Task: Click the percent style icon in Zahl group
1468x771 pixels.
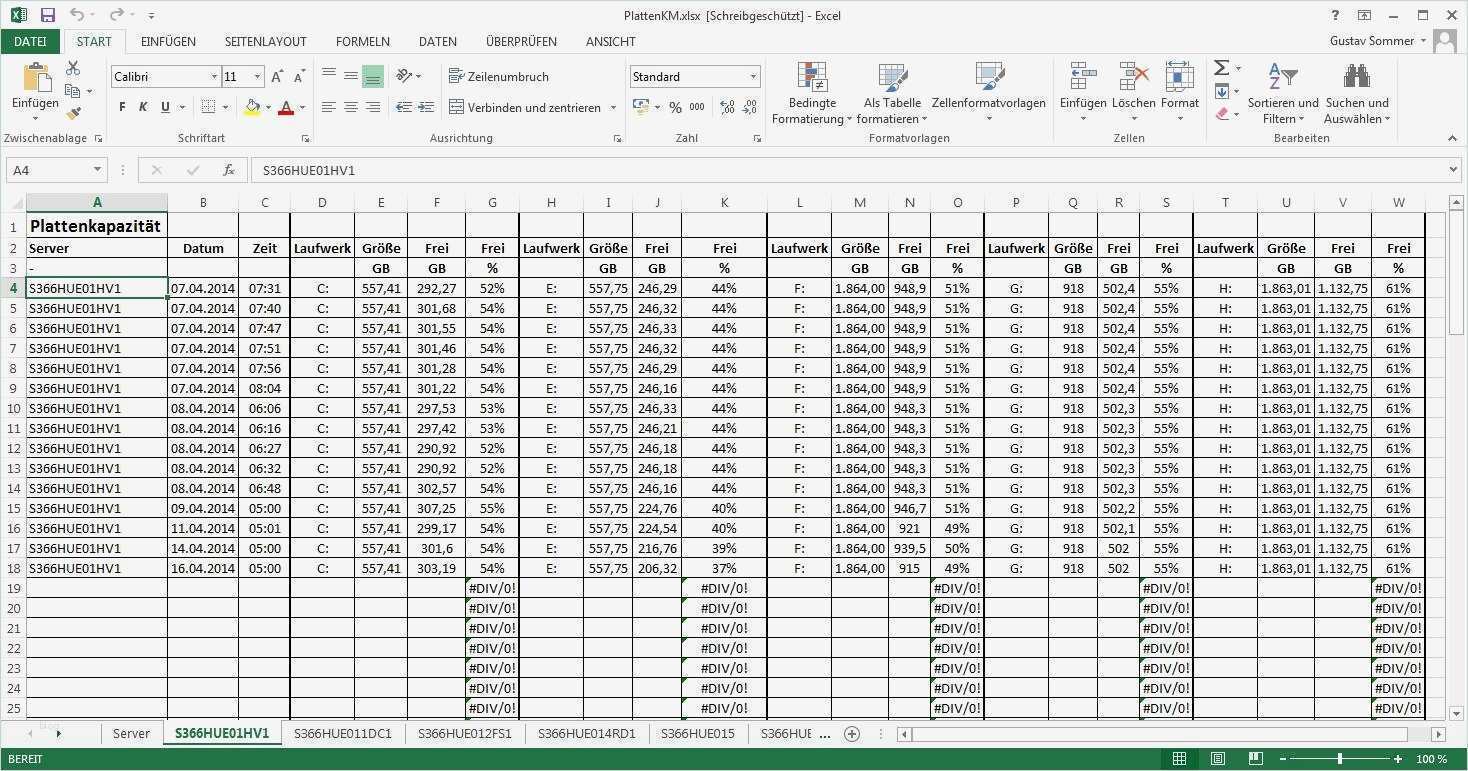Action: pos(676,107)
